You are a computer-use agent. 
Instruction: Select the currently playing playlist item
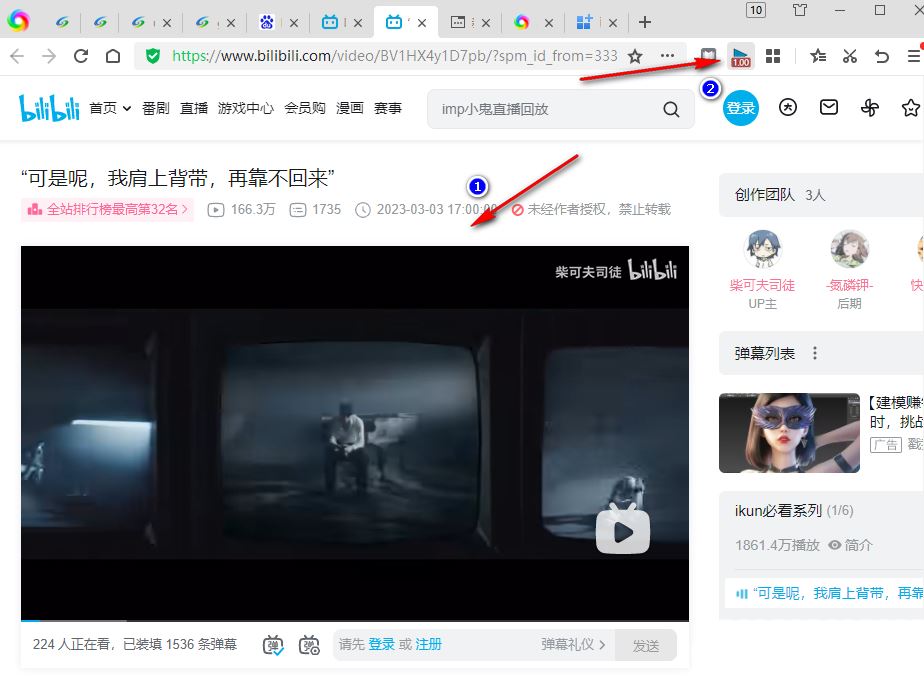[x=824, y=593]
